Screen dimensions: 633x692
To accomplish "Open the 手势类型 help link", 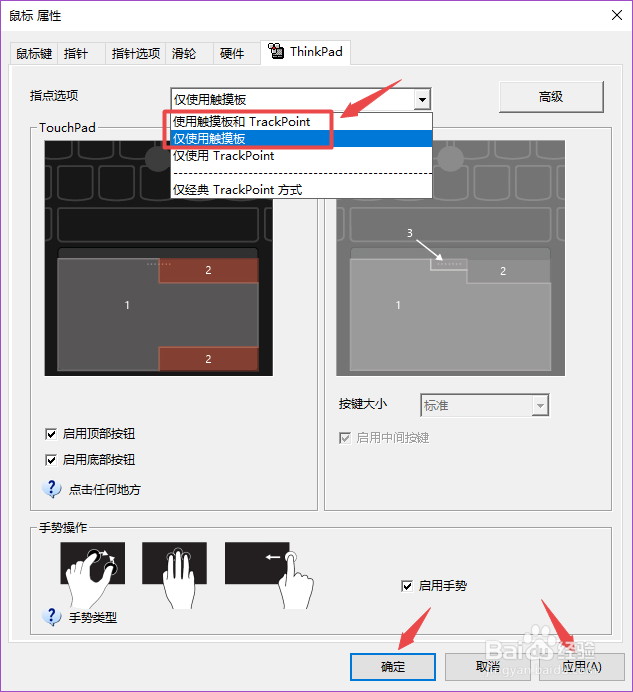I will (93, 617).
